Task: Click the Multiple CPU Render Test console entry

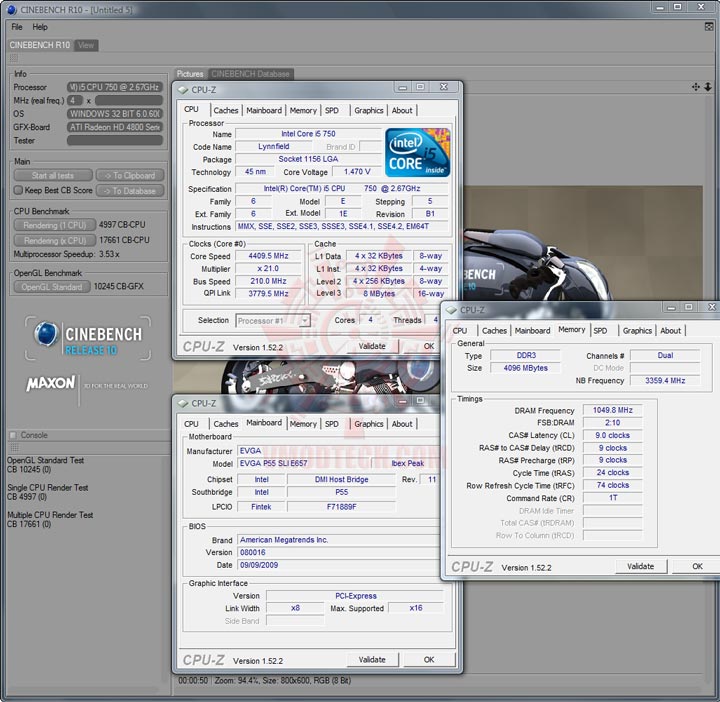Action: (x=50, y=519)
